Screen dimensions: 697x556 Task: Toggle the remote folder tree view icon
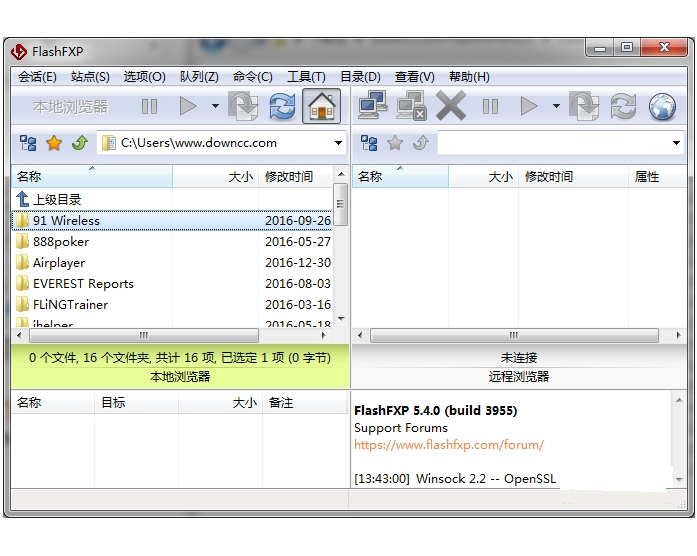coord(369,143)
